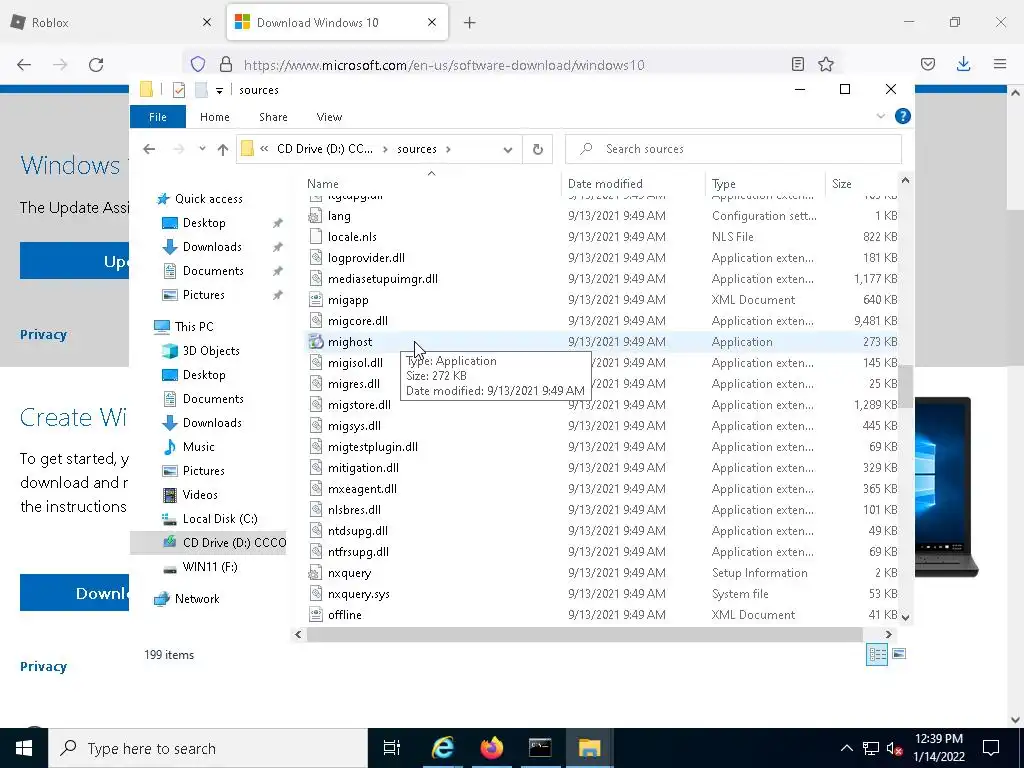This screenshot has height=768, width=1024.
Task: Show hidden tray icons chevron
Action: [x=846, y=748]
